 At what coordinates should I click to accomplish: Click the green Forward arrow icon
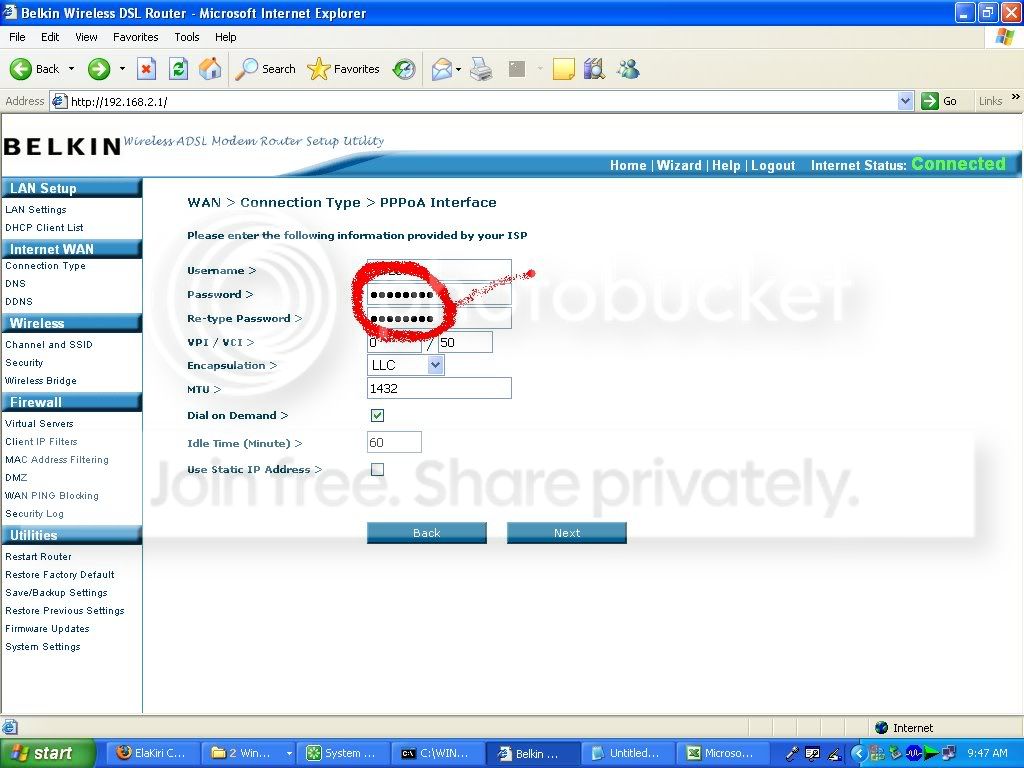point(99,69)
